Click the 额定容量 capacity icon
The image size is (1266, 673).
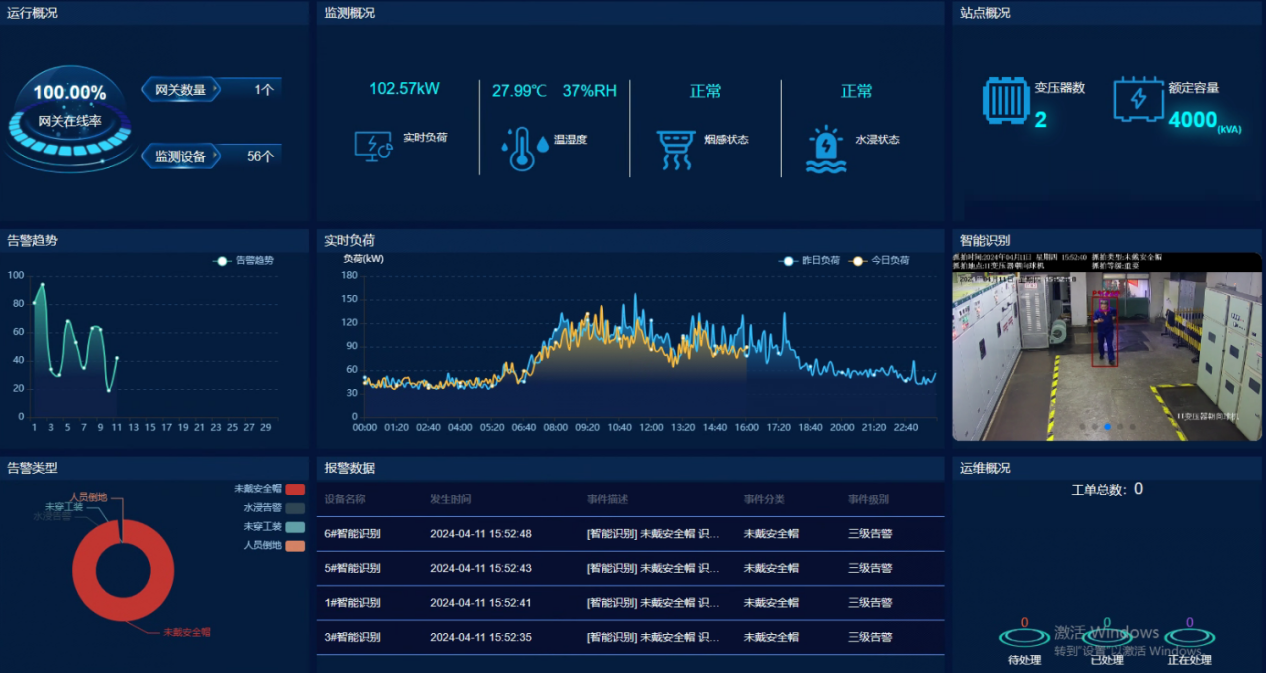point(1138,99)
